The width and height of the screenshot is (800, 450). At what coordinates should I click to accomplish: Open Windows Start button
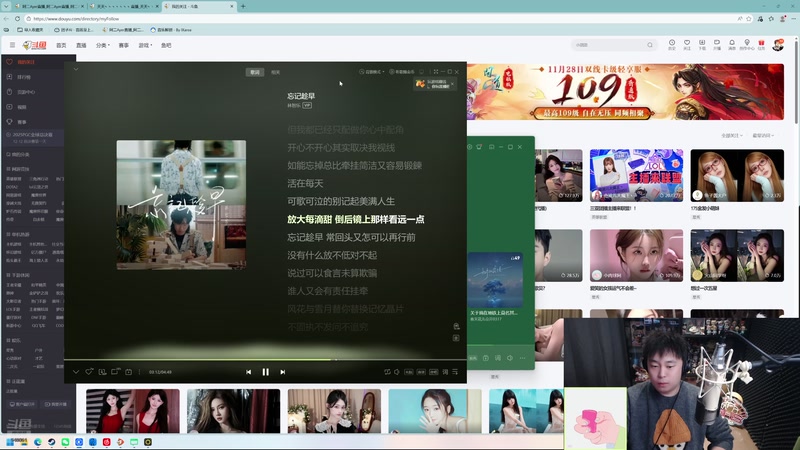click(x=10, y=442)
